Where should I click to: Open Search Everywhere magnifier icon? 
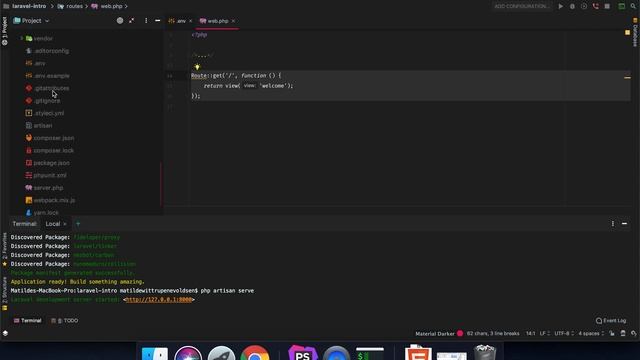[x=633, y=6]
